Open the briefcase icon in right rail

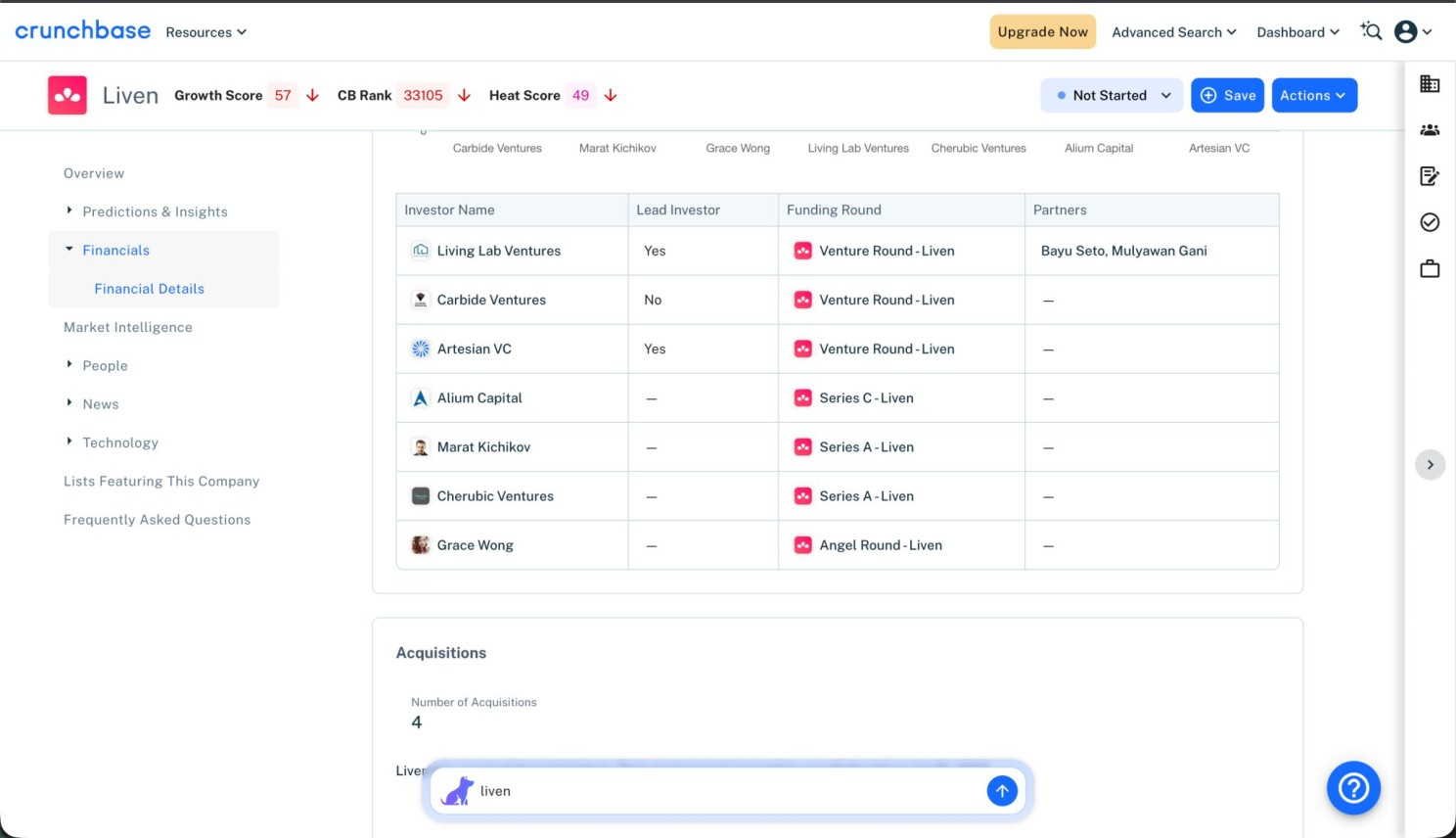coord(1430,268)
